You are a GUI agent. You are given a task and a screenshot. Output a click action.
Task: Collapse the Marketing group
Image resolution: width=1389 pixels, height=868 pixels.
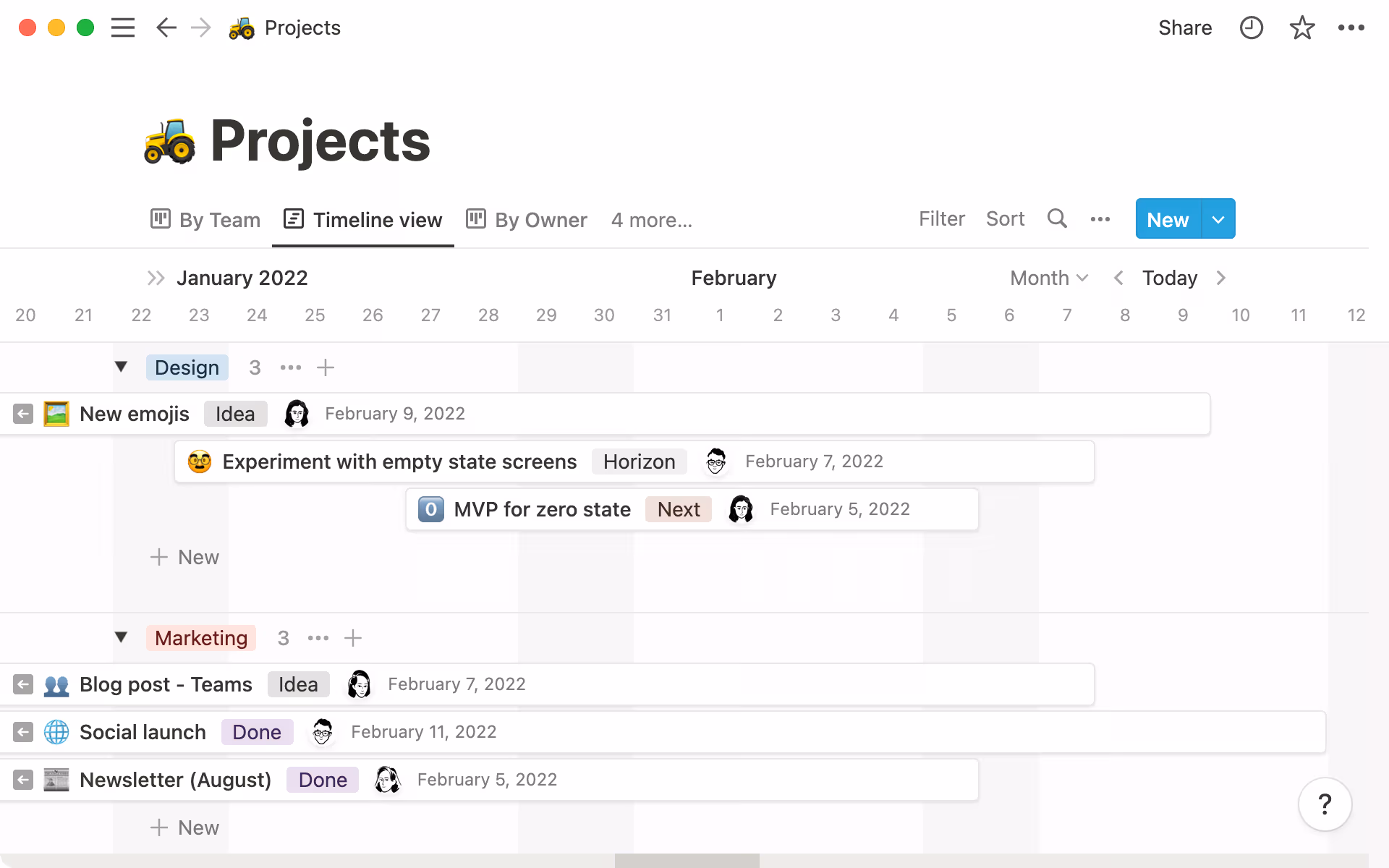click(121, 637)
